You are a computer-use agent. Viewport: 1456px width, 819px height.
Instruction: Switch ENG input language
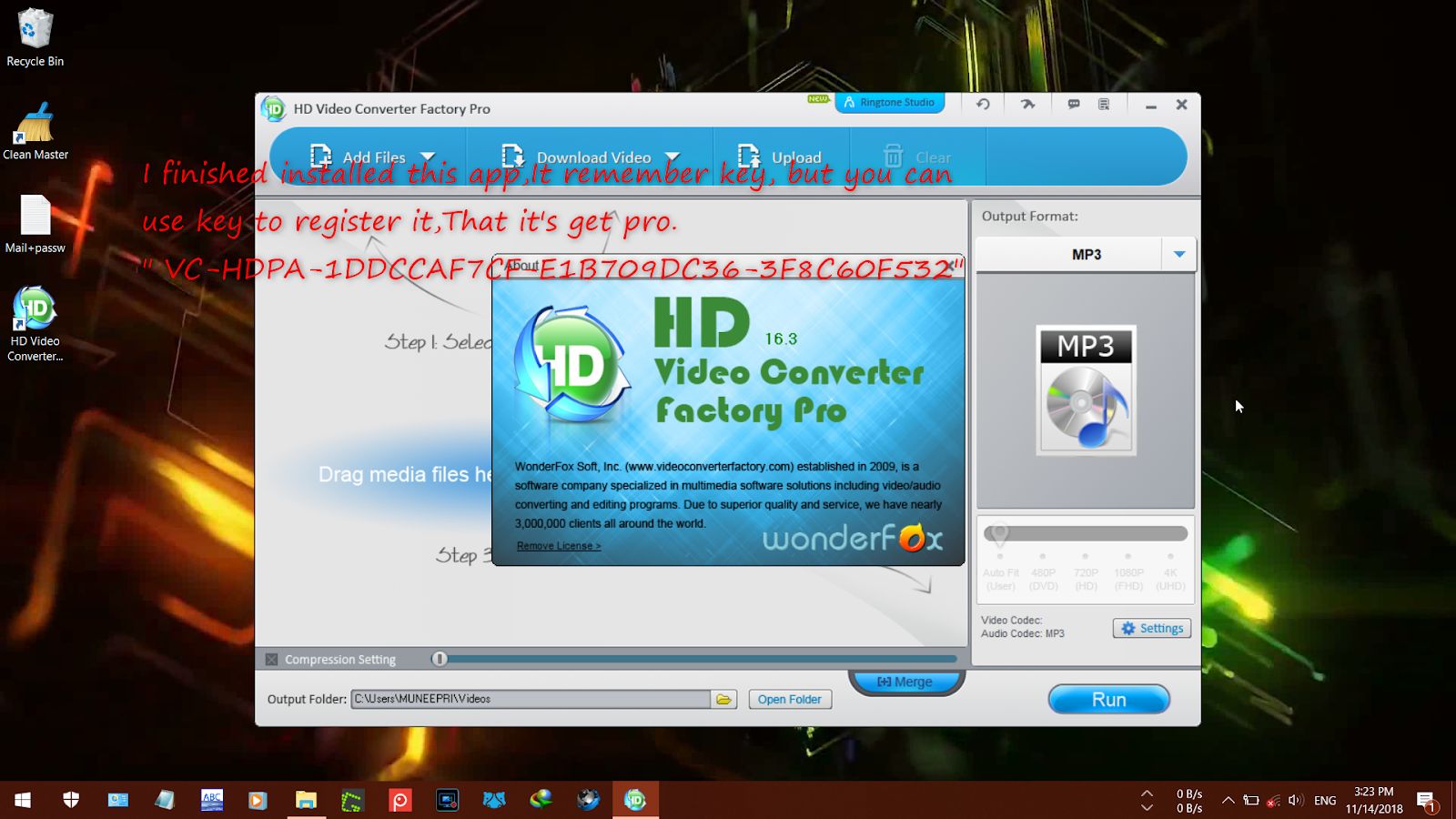1325,801
